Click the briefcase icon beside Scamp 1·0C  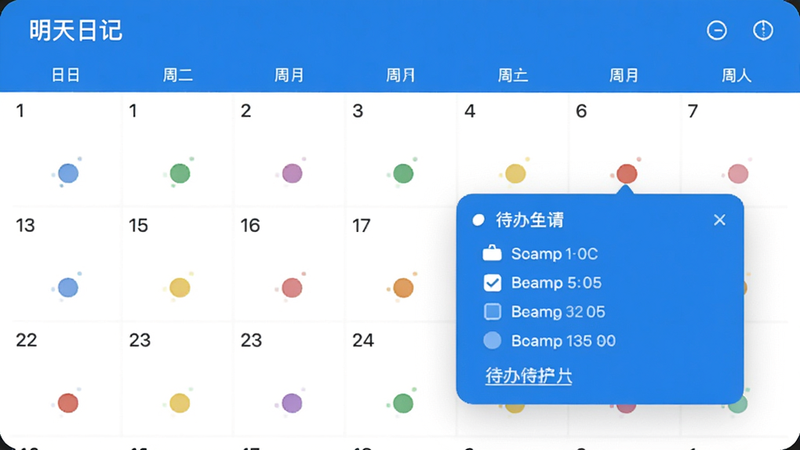(x=492, y=253)
